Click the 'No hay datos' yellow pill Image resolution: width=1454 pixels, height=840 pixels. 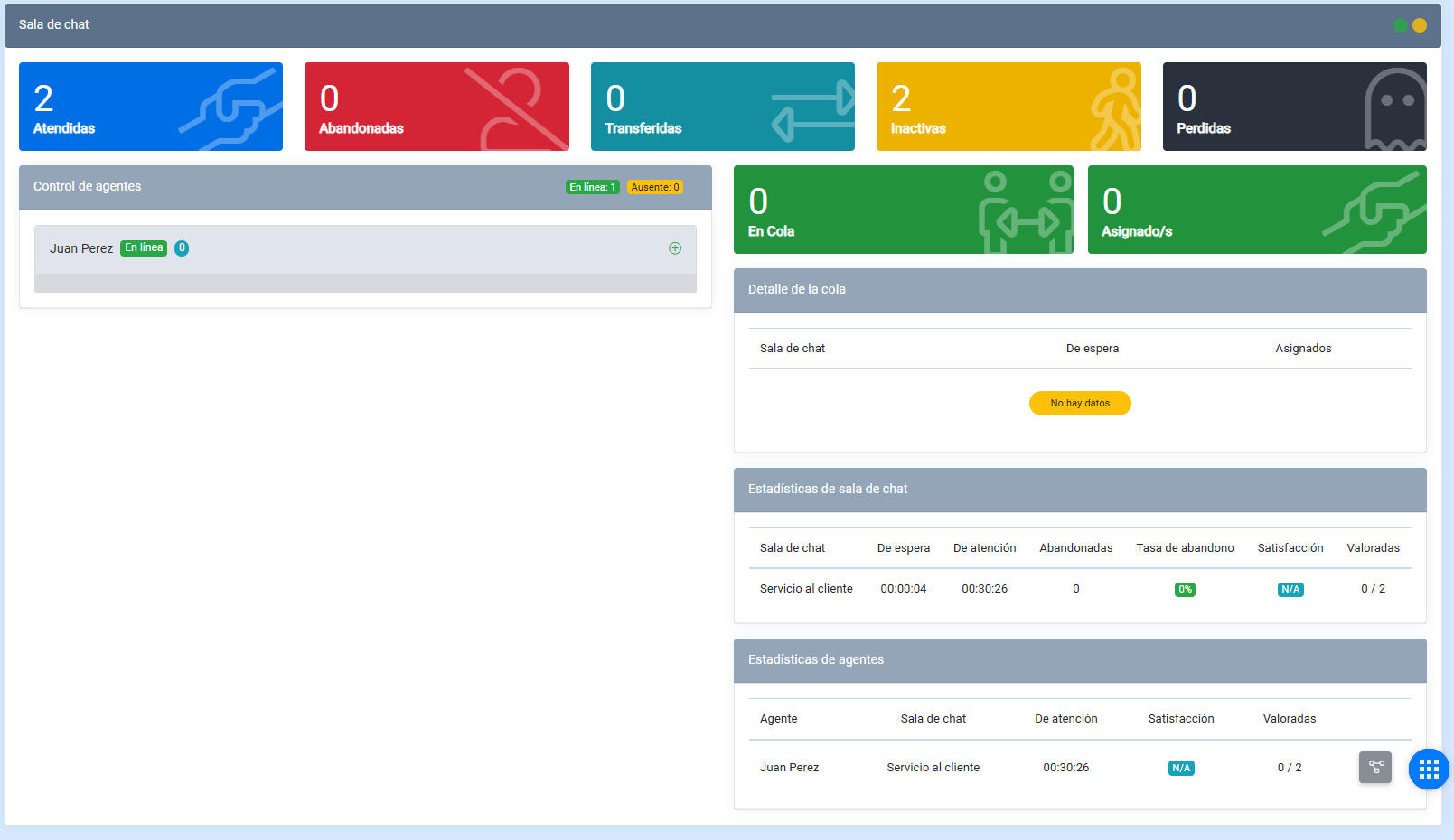[1080, 403]
